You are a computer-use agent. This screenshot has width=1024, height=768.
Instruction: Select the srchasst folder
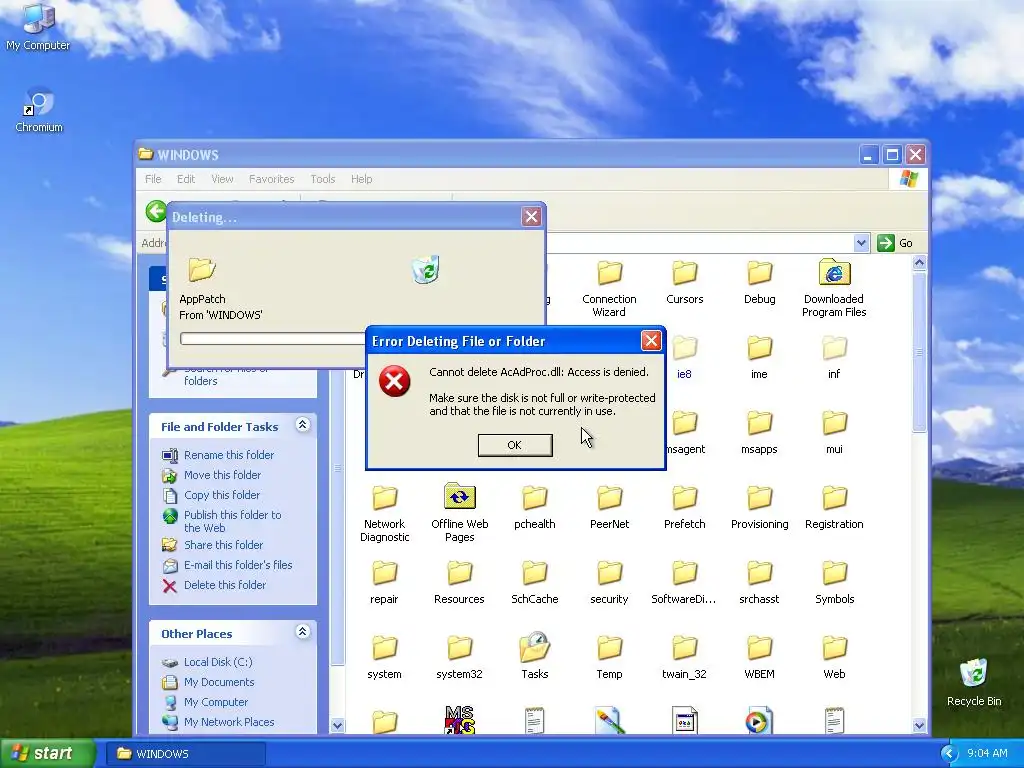760,583
